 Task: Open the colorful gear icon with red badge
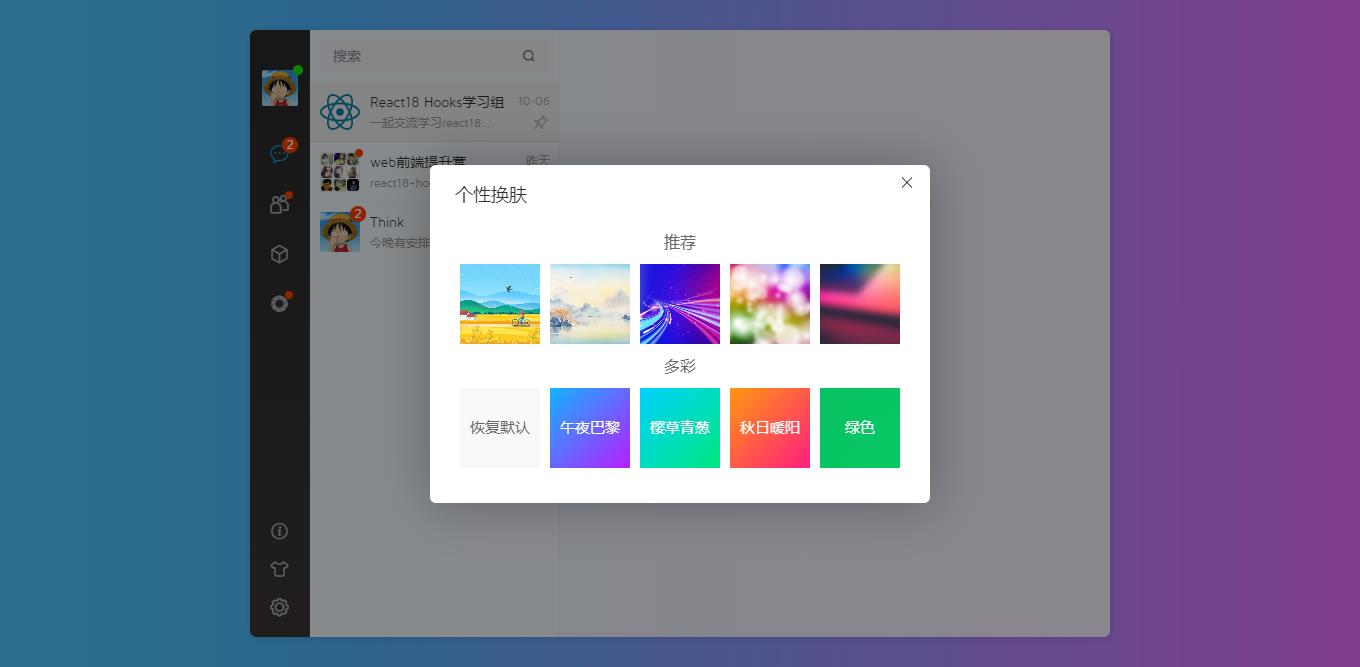click(280, 304)
